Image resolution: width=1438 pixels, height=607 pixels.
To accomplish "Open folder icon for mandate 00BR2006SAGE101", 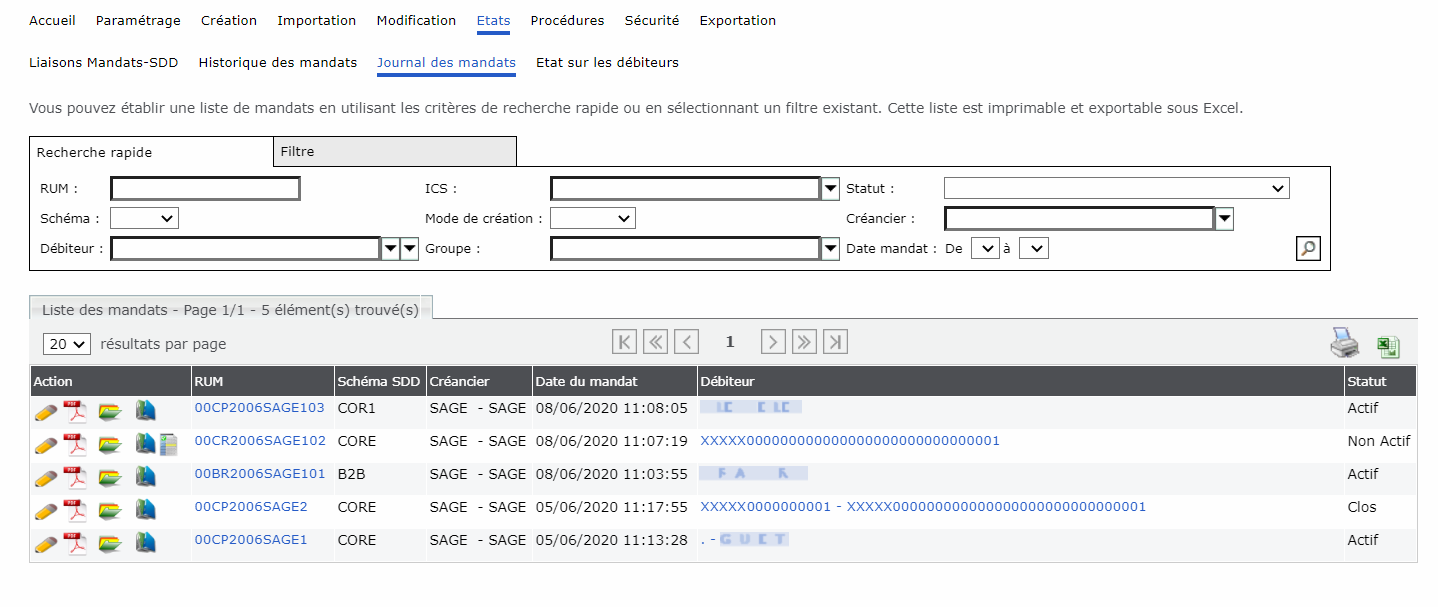I will tap(110, 476).
